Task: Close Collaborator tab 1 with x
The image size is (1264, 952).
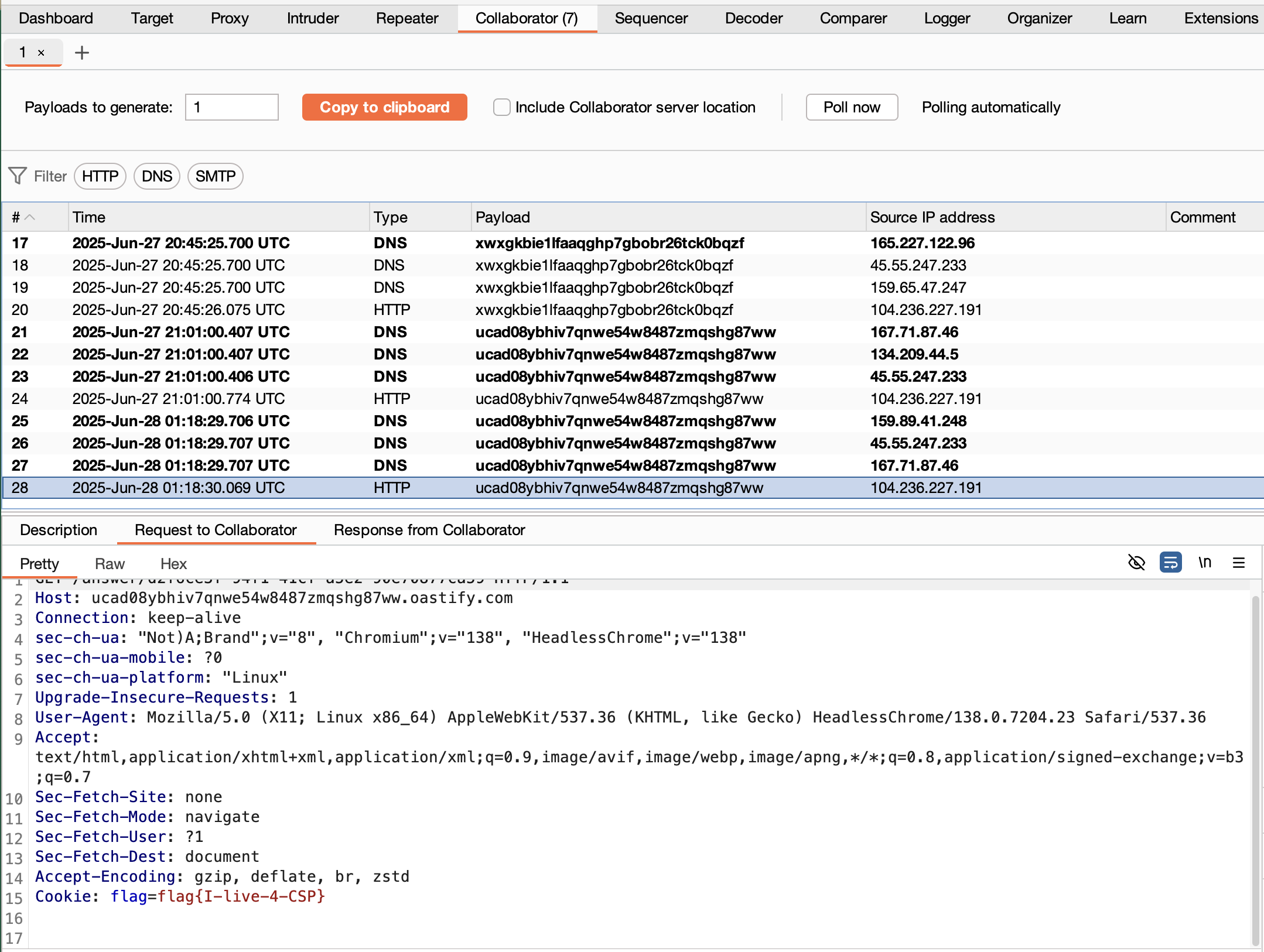Action: tap(41, 53)
